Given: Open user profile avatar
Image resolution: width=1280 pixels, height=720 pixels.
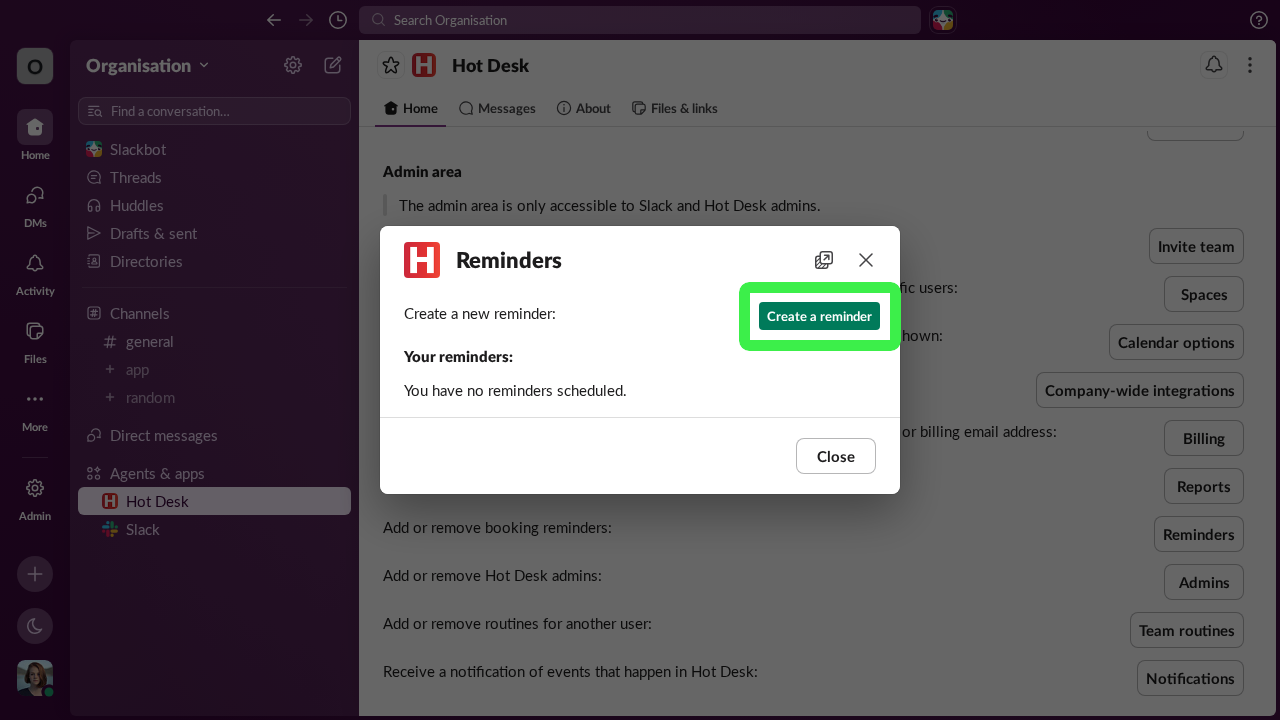Looking at the screenshot, I should [x=35, y=678].
